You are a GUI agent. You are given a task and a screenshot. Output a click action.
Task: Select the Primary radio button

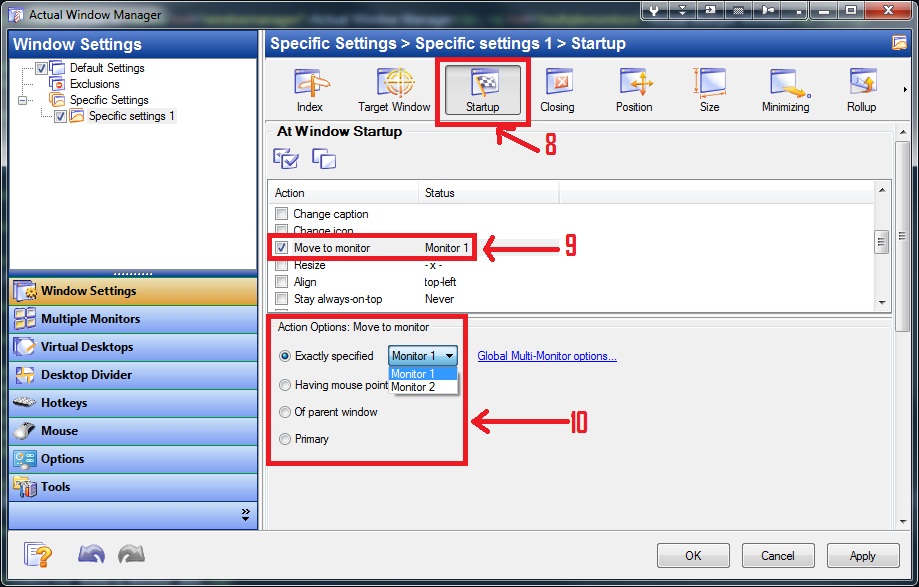[x=285, y=439]
